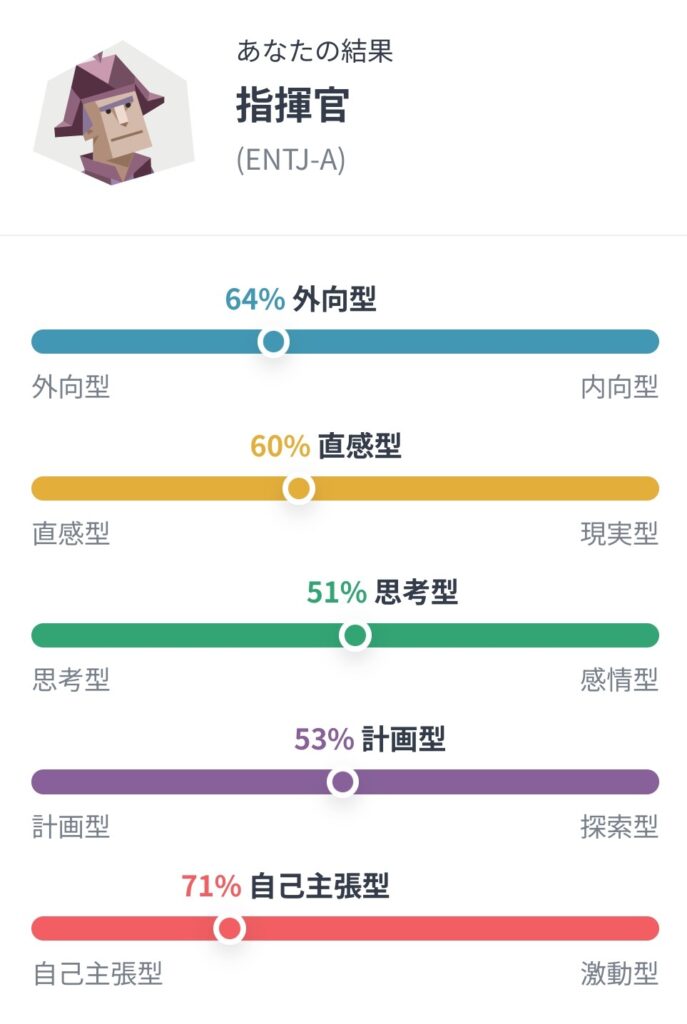Click the 感情型 label on right

[x=619, y=680]
